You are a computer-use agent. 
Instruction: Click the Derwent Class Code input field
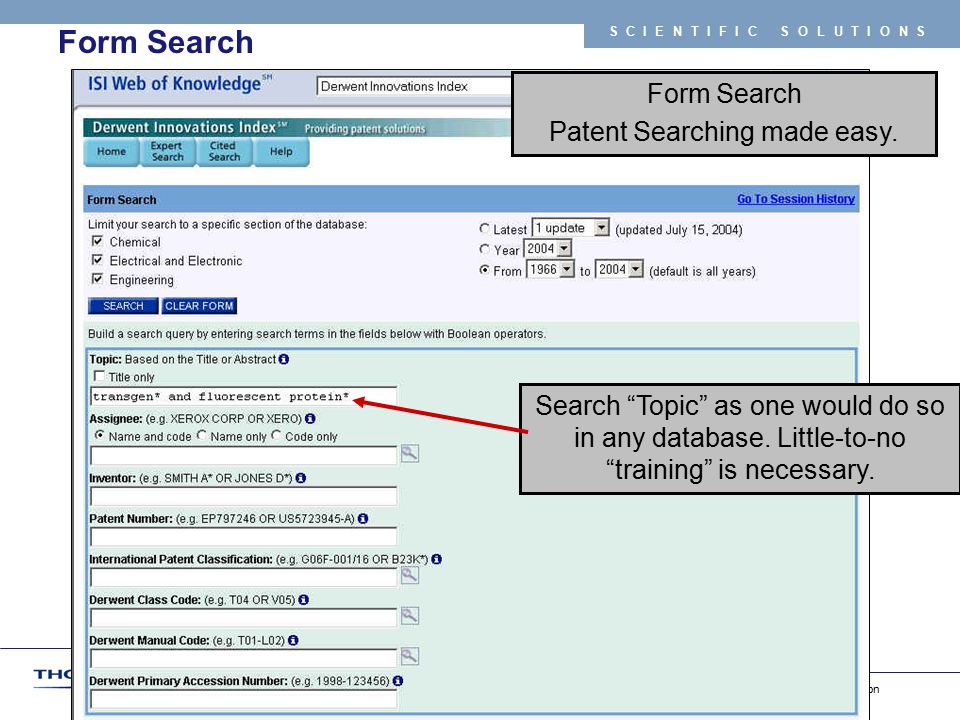(244, 617)
